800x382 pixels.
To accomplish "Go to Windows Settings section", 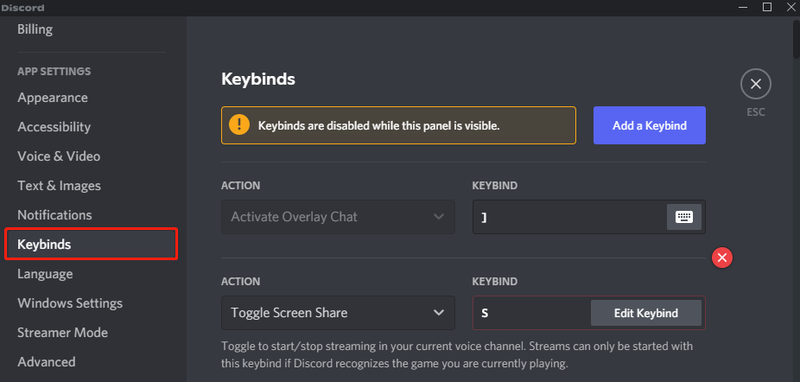I will tap(70, 303).
